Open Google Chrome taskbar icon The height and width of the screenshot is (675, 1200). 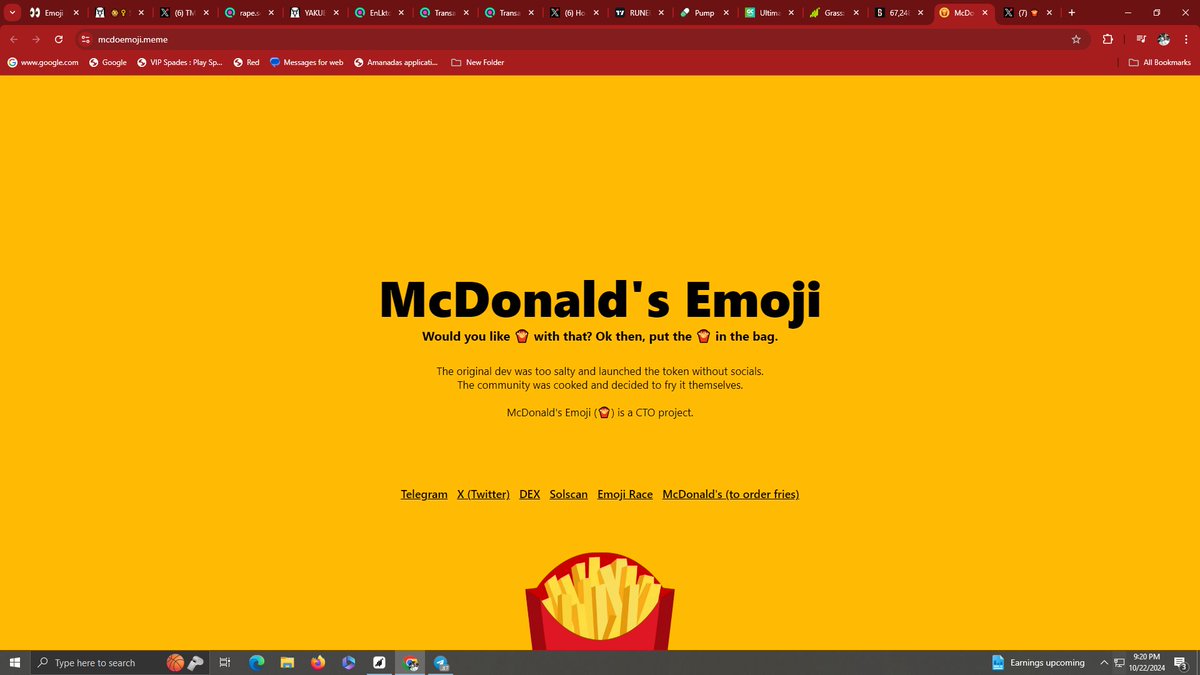click(410, 662)
